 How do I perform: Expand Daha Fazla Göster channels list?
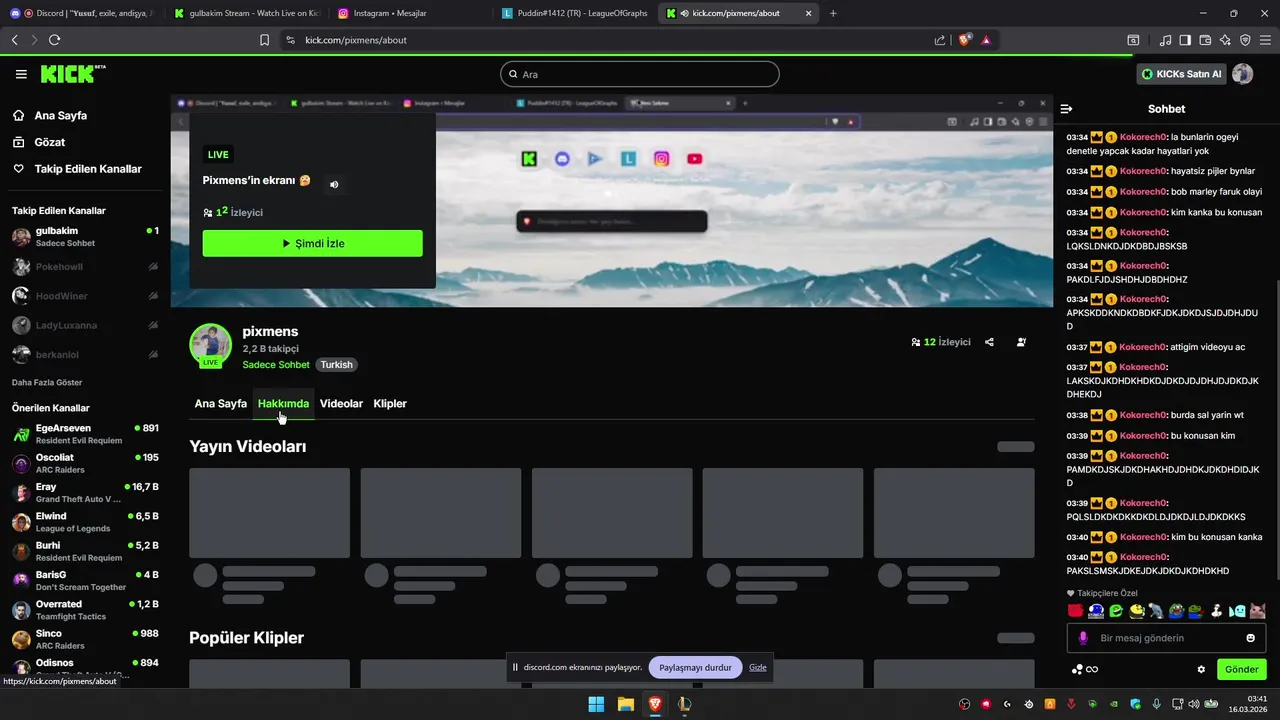pyautogui.click(x=47, y=383)
